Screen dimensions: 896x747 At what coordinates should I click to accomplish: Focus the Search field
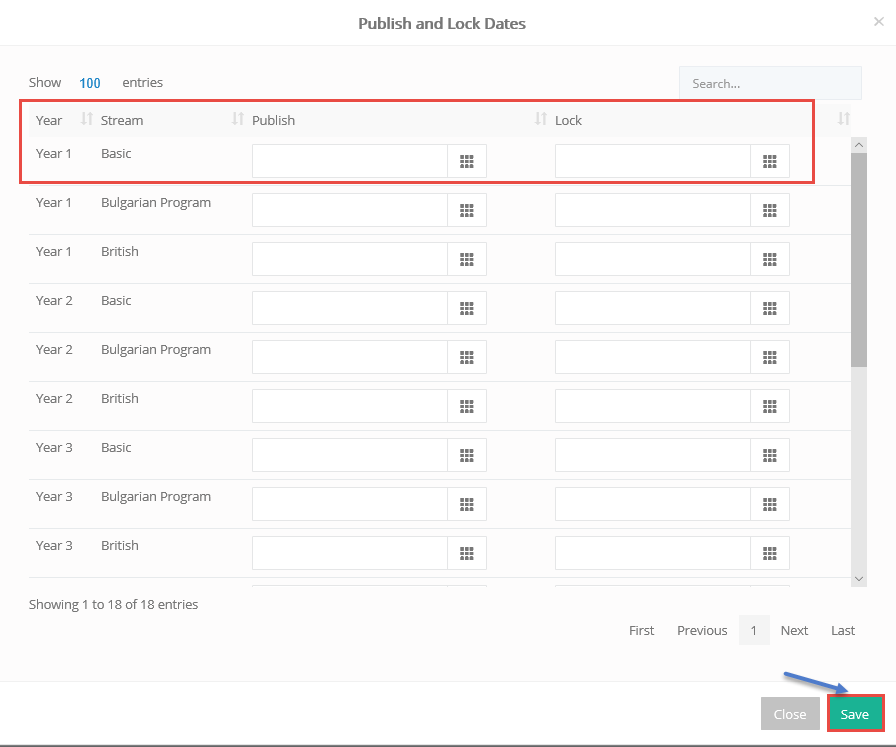coord(770,83)
